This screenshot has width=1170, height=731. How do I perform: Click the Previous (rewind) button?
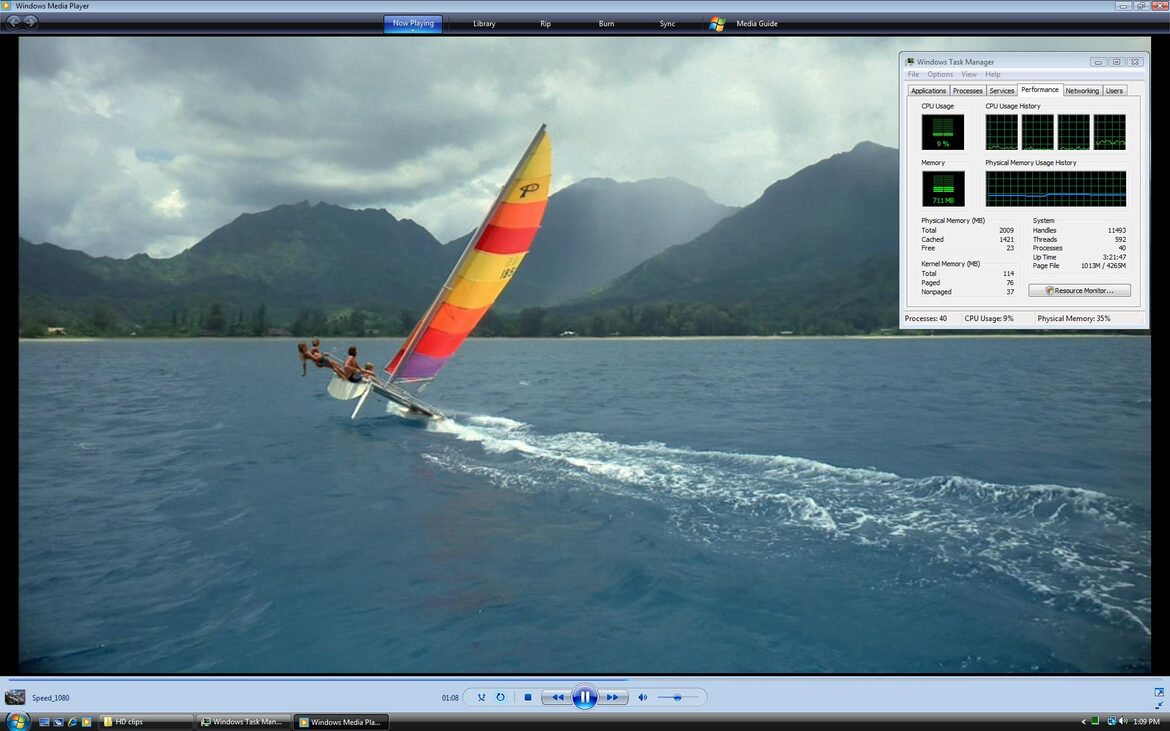pyautogui.click(x=557, y=697)
